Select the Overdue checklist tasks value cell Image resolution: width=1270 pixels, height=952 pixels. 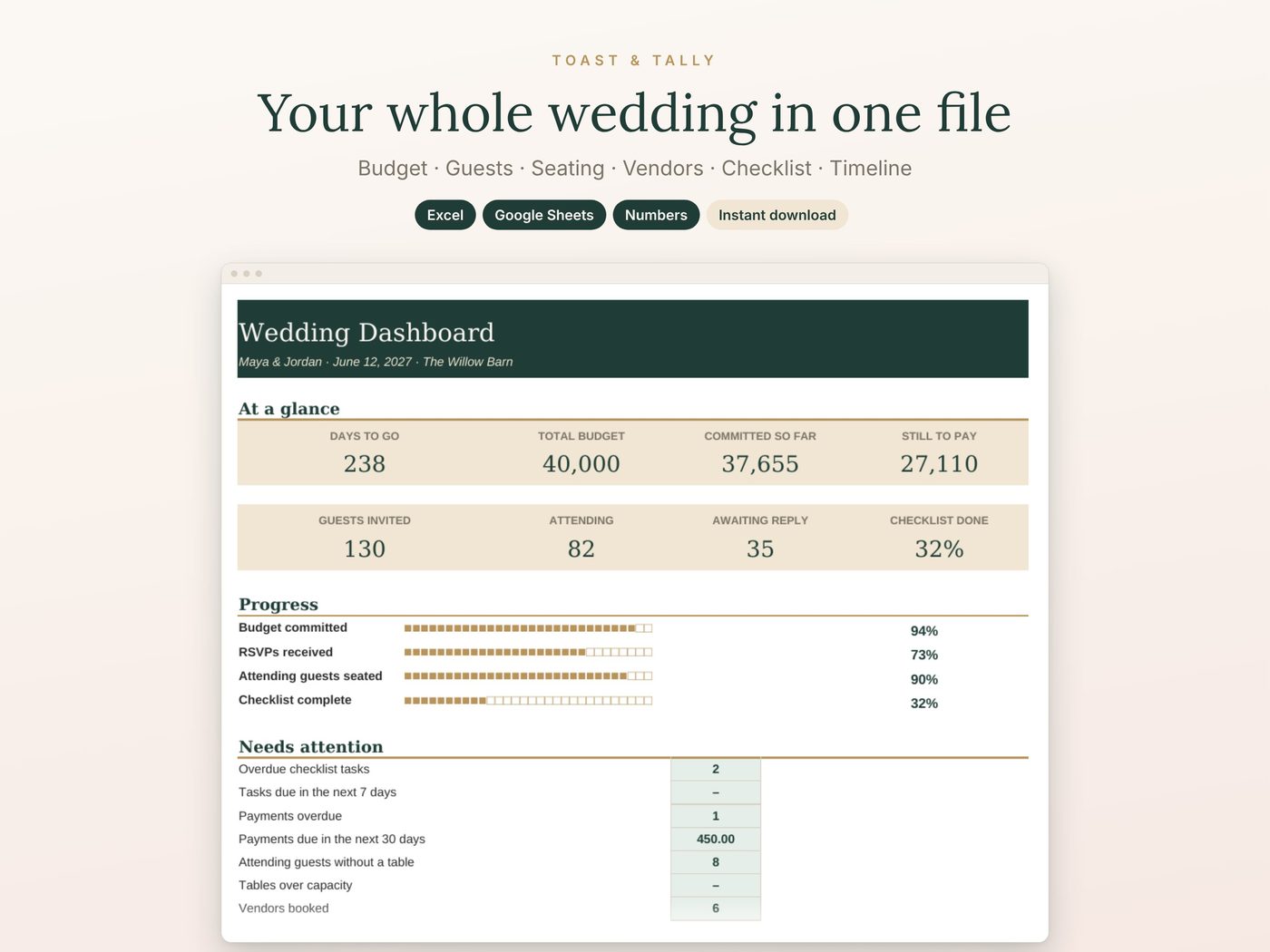pyautogui.click(x=716, y=769)
